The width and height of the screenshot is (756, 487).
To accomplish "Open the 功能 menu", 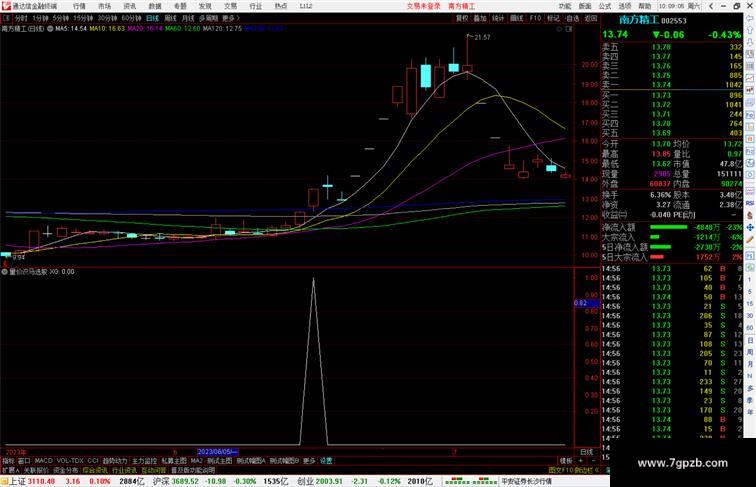I will 565,6.
